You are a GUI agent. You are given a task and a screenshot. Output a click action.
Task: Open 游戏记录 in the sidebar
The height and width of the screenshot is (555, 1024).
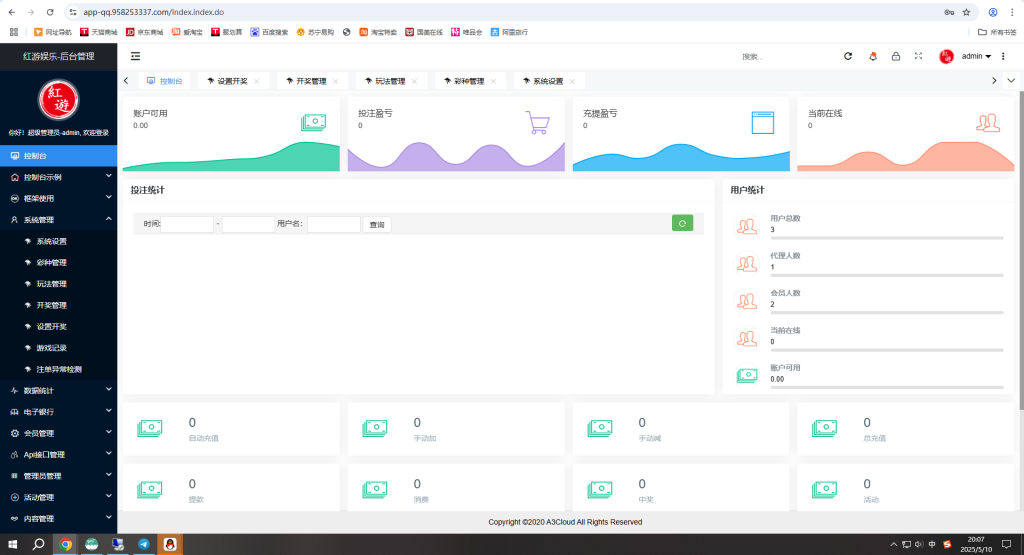58,348
